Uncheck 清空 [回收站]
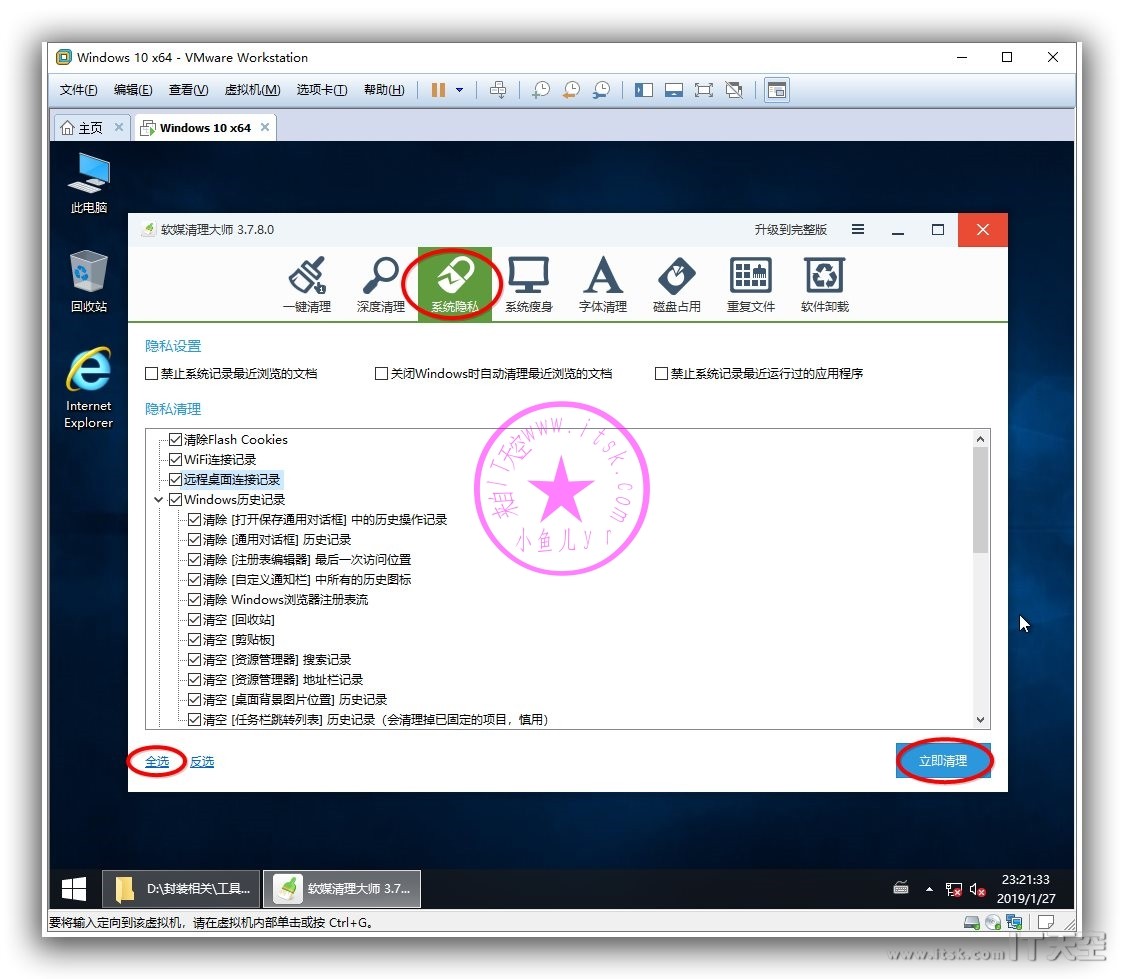The image size is (1124, 979). tap(194, 619)
